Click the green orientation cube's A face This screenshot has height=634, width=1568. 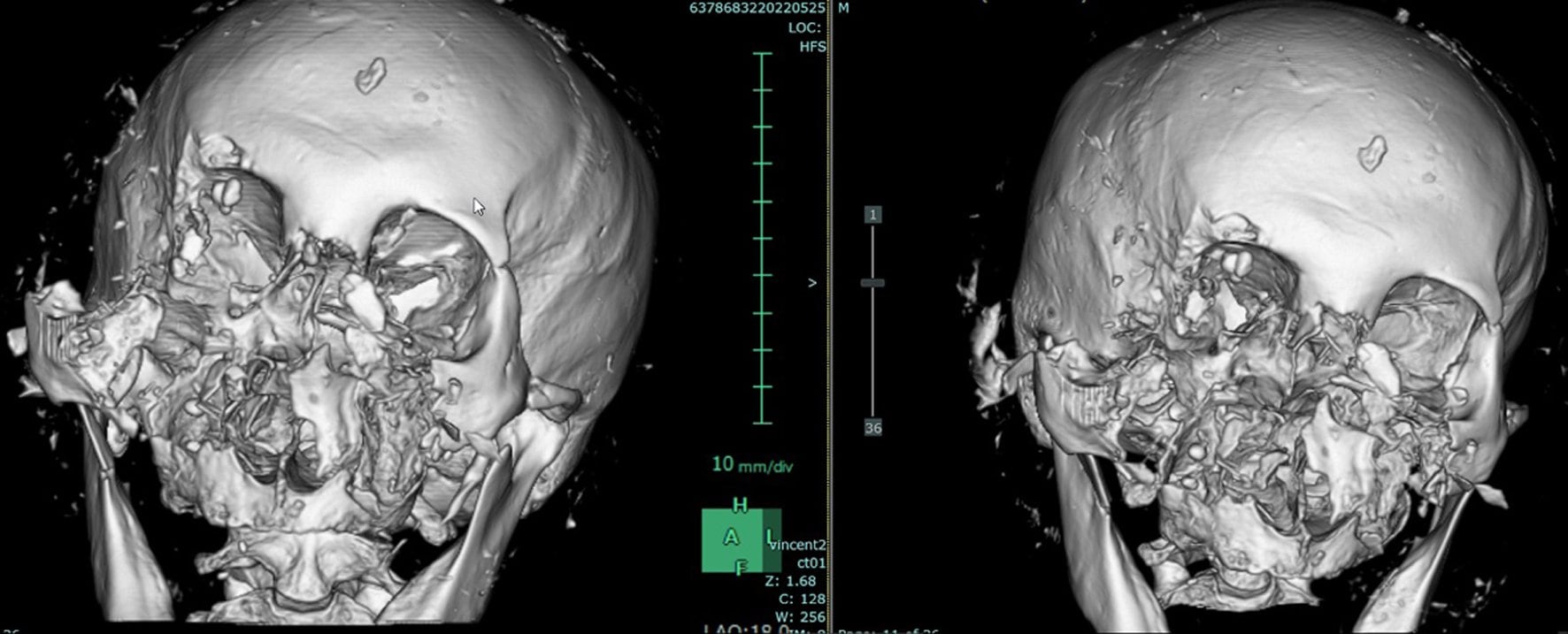pos(731,539)
